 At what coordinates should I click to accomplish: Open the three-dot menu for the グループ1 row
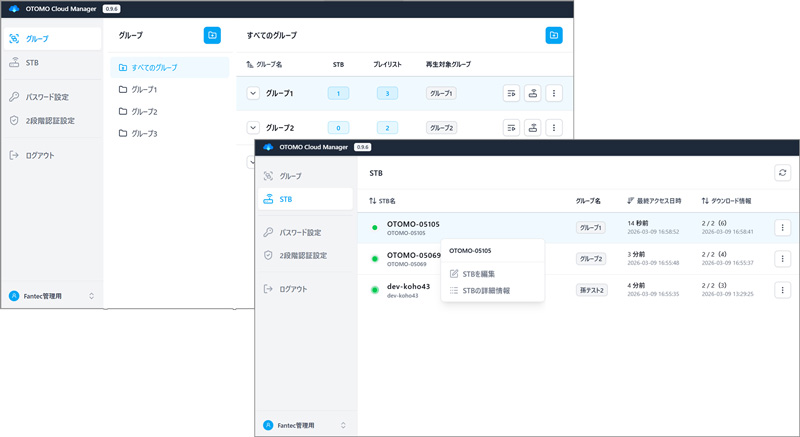pos(555,93)
